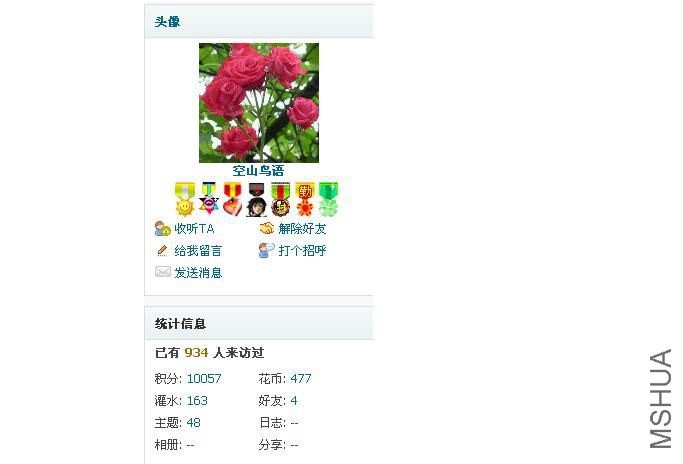
Task: Click the orange 勤 diligence medal
Action: (304, 199)
